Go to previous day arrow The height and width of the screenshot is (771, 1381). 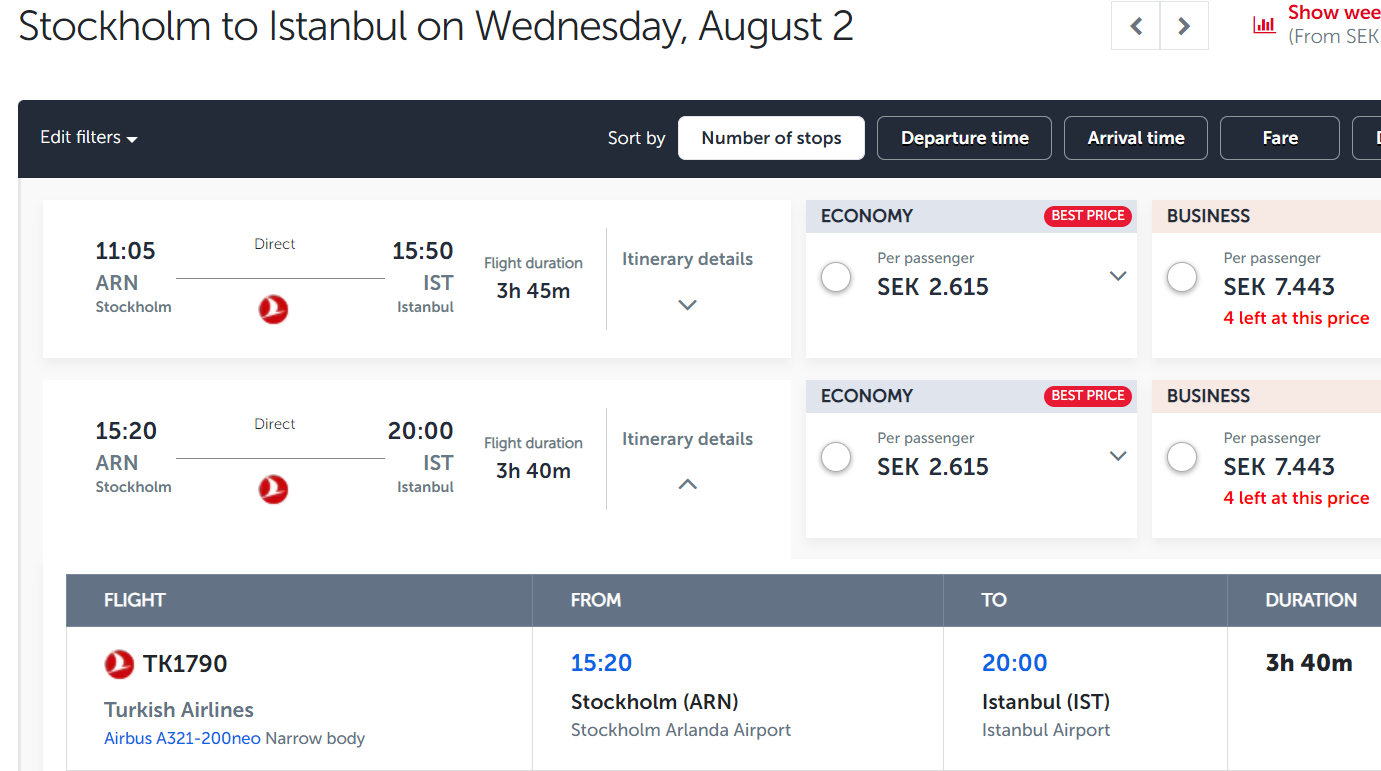click(x=1136, y=26)
